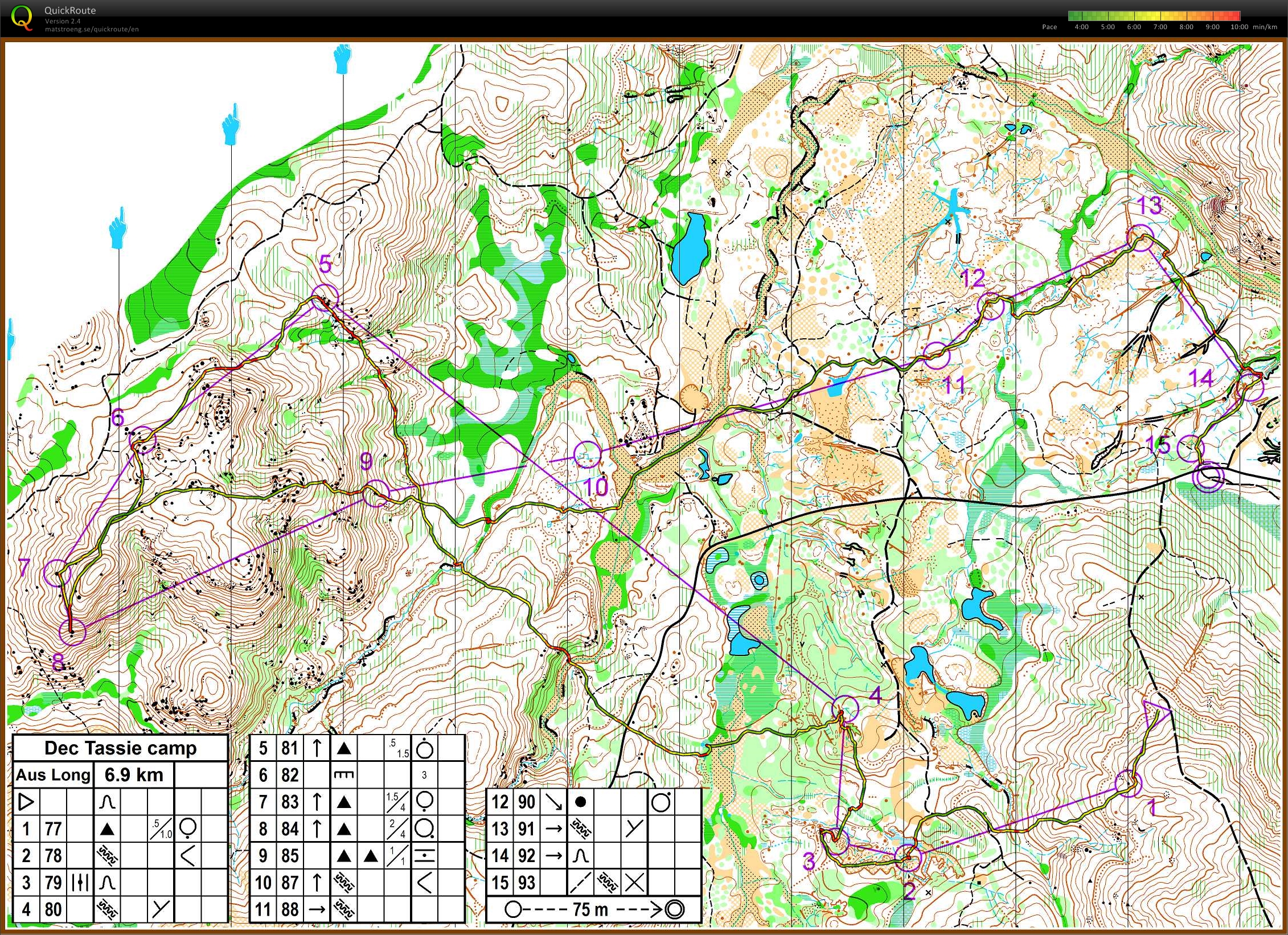This screenshot has height=935, width=1288.
Task: Click control circle number 4
Action: (x=845, y=709)
